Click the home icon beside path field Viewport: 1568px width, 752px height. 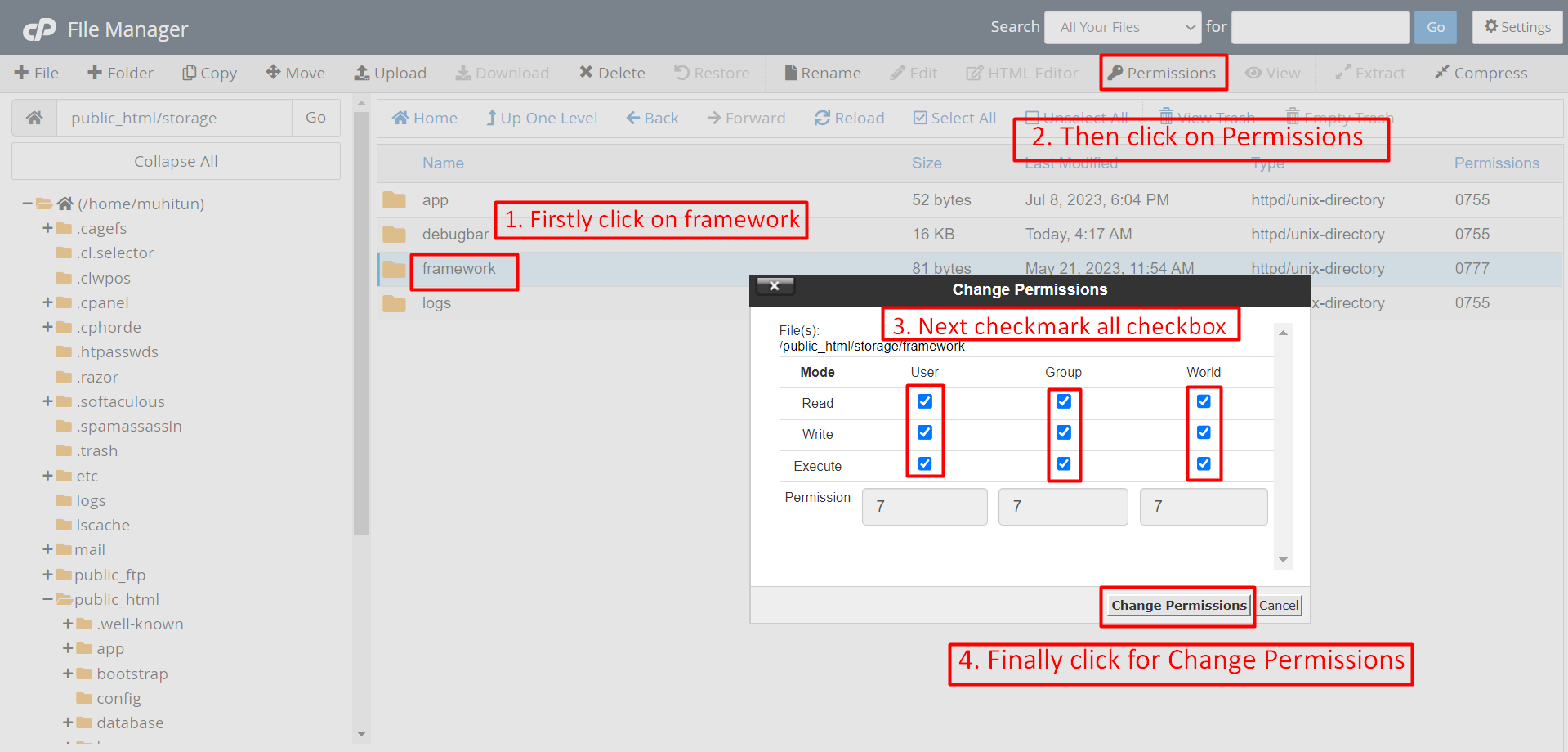[x=34, y=118]
